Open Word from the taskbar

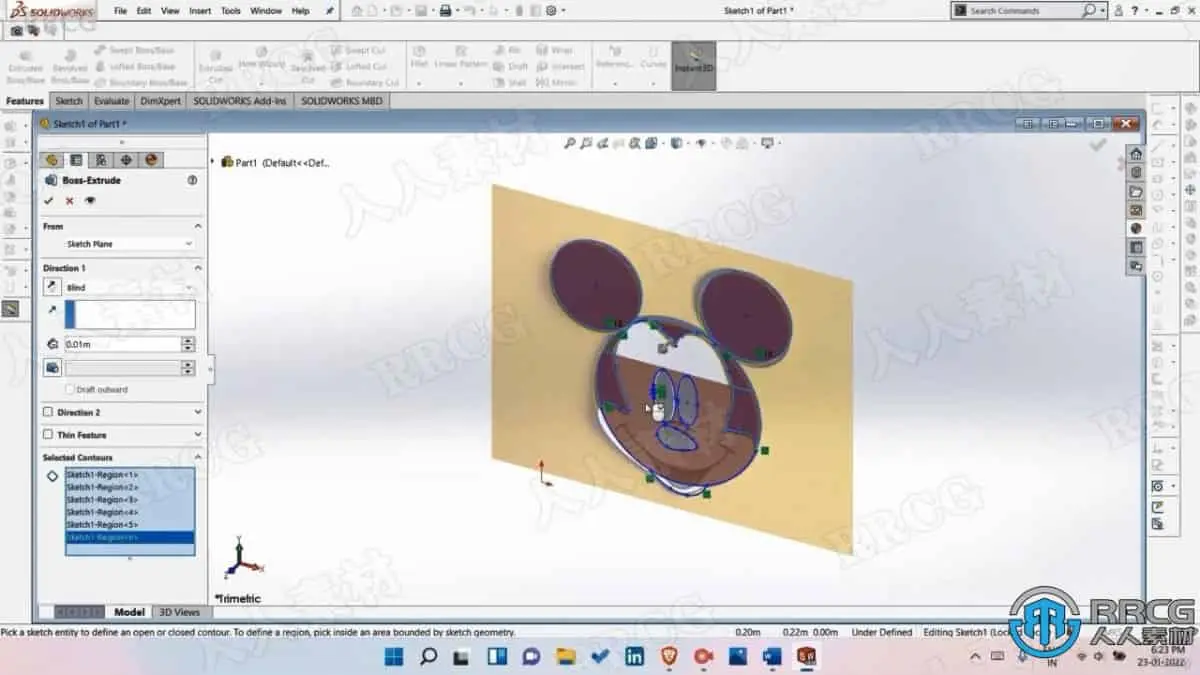pos(771,657)
